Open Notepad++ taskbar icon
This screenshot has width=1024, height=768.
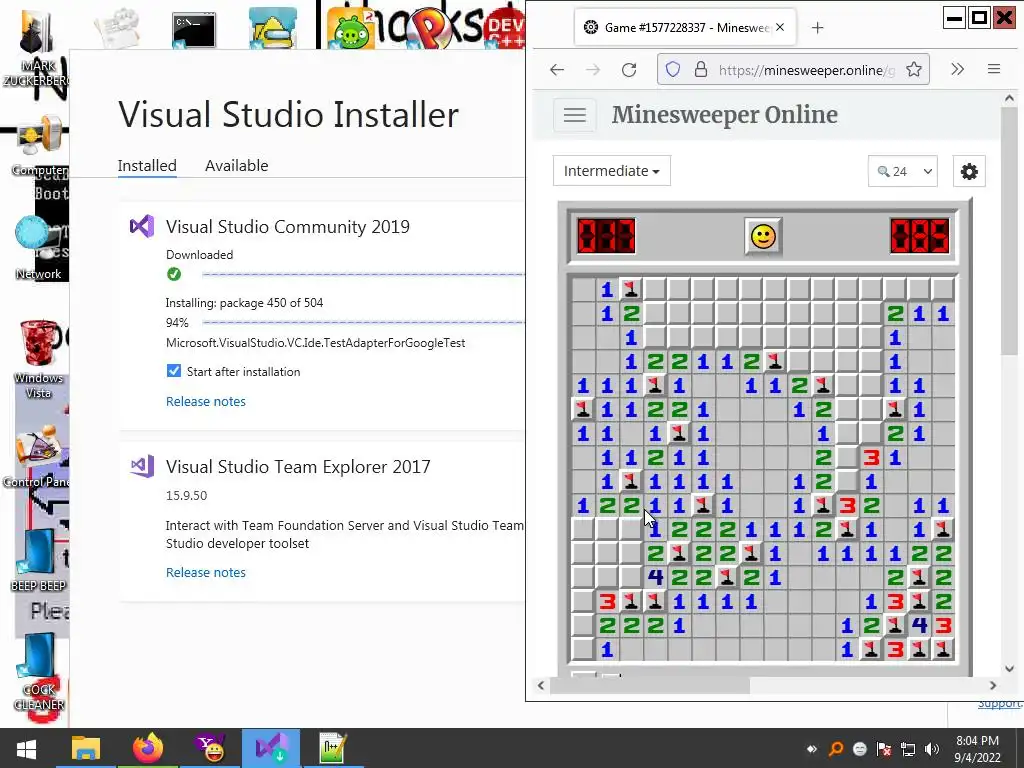click(332, 748)
